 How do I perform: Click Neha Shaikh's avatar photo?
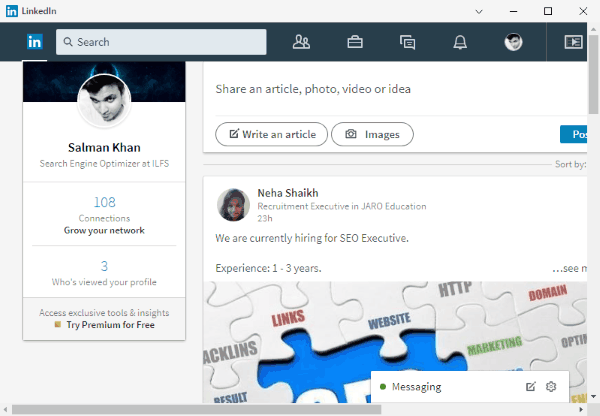(233, 205)
